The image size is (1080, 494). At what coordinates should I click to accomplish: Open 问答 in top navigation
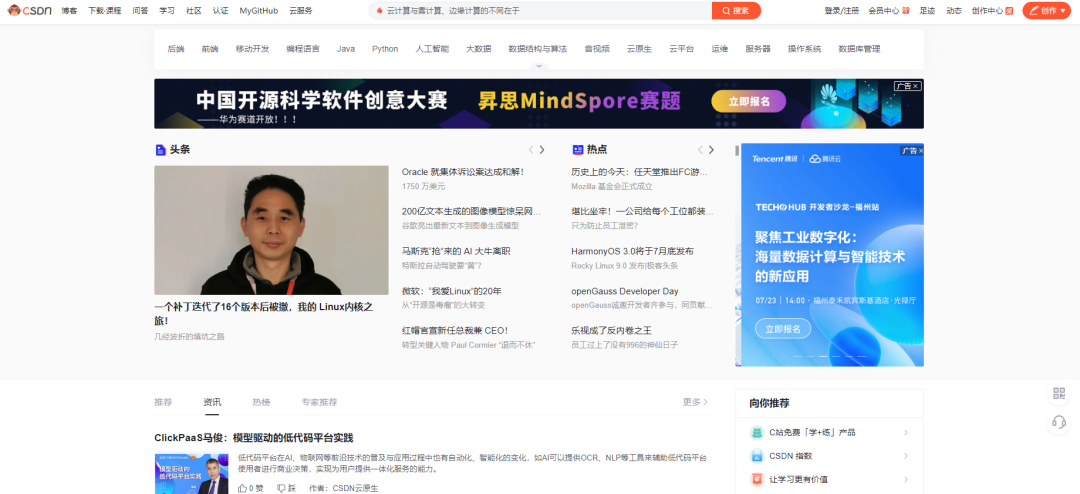click(x=141, y=10)
